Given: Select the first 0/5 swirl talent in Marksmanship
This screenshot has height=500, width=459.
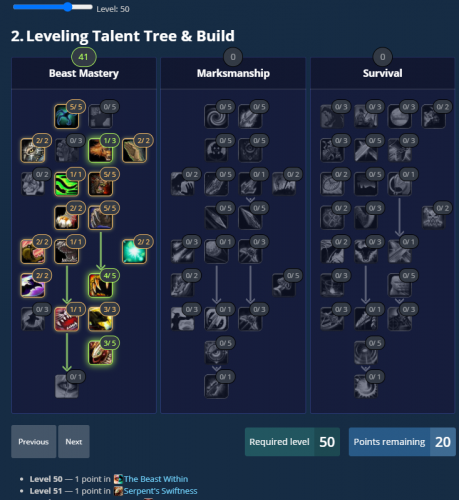Looking at the screenshot, I should 216,116.
